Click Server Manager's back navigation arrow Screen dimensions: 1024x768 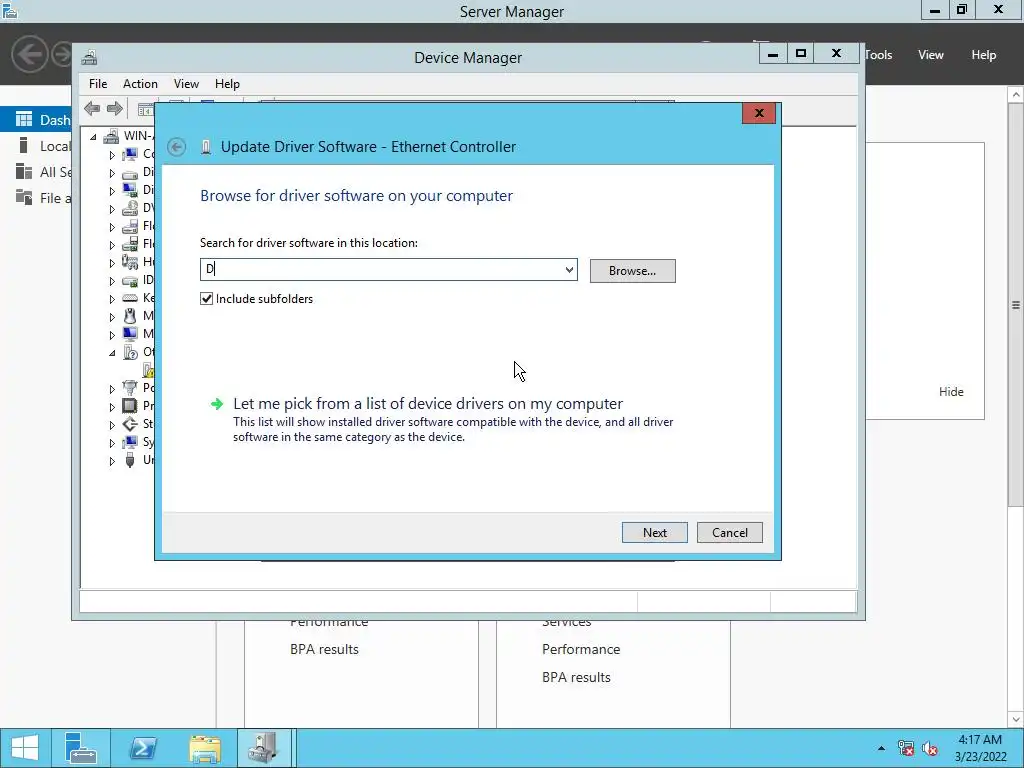tap(29, 54)
